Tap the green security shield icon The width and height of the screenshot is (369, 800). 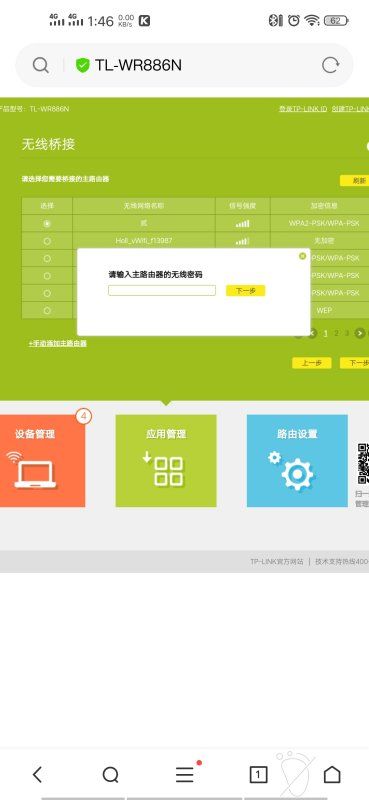82,65
